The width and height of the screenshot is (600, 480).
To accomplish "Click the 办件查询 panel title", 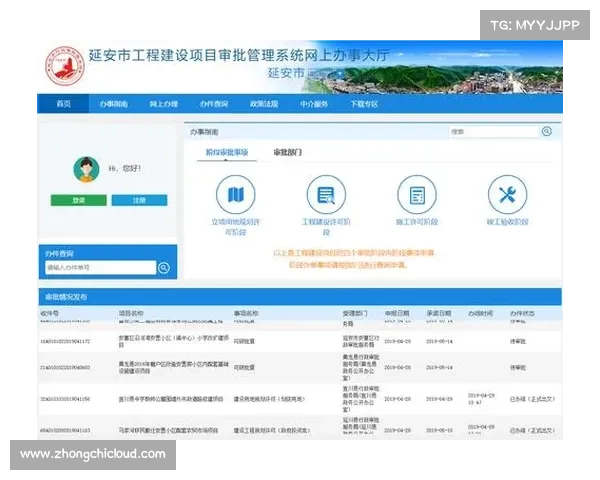I will [59, 253].
